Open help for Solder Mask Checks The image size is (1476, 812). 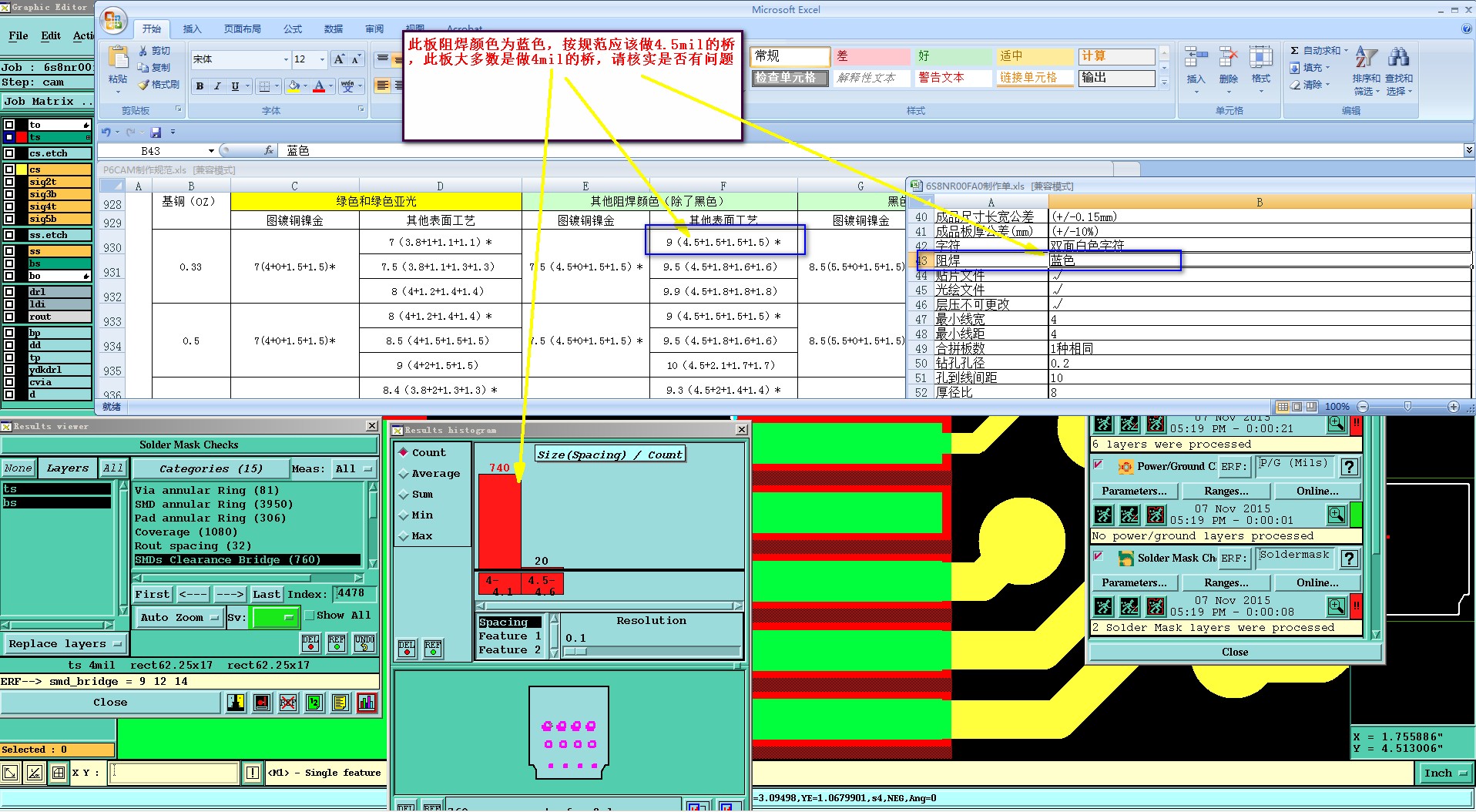1349,559
